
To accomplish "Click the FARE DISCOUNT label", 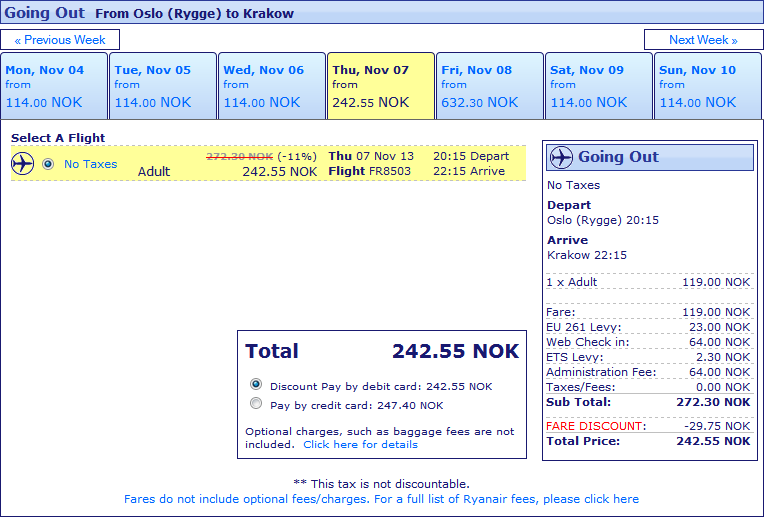I will coord(596,426).
